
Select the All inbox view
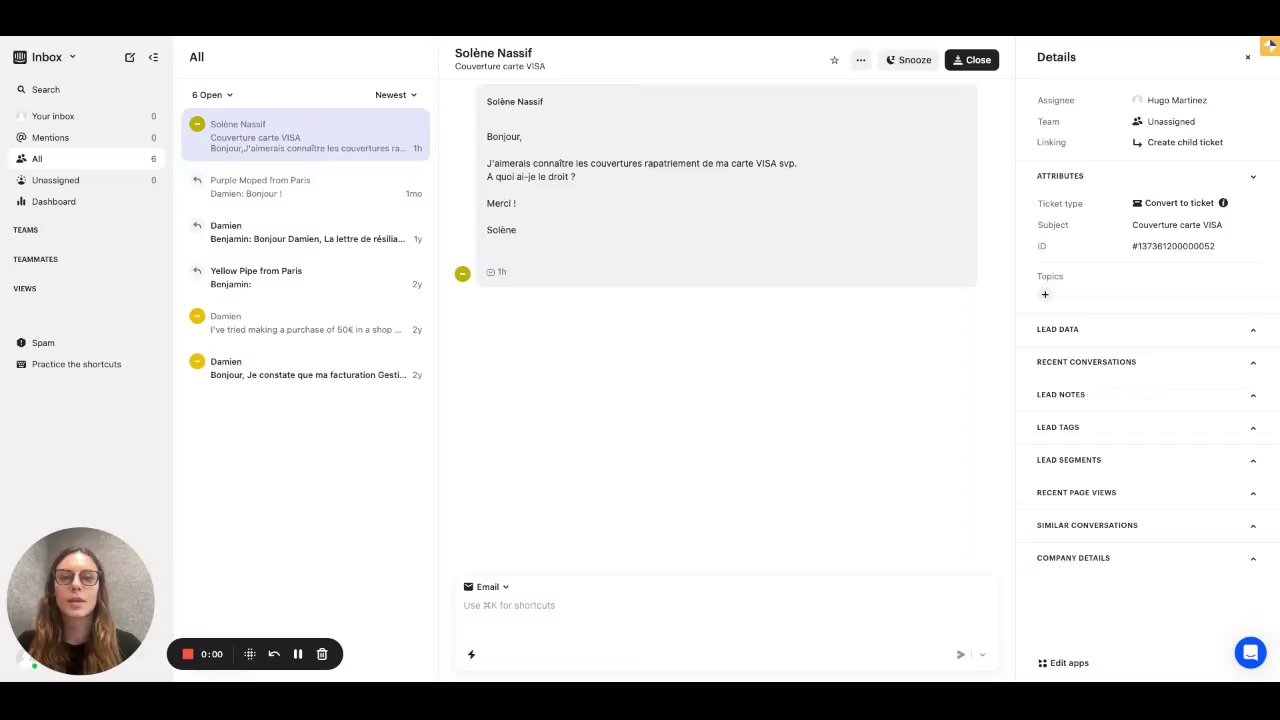(x=86, y=159)
